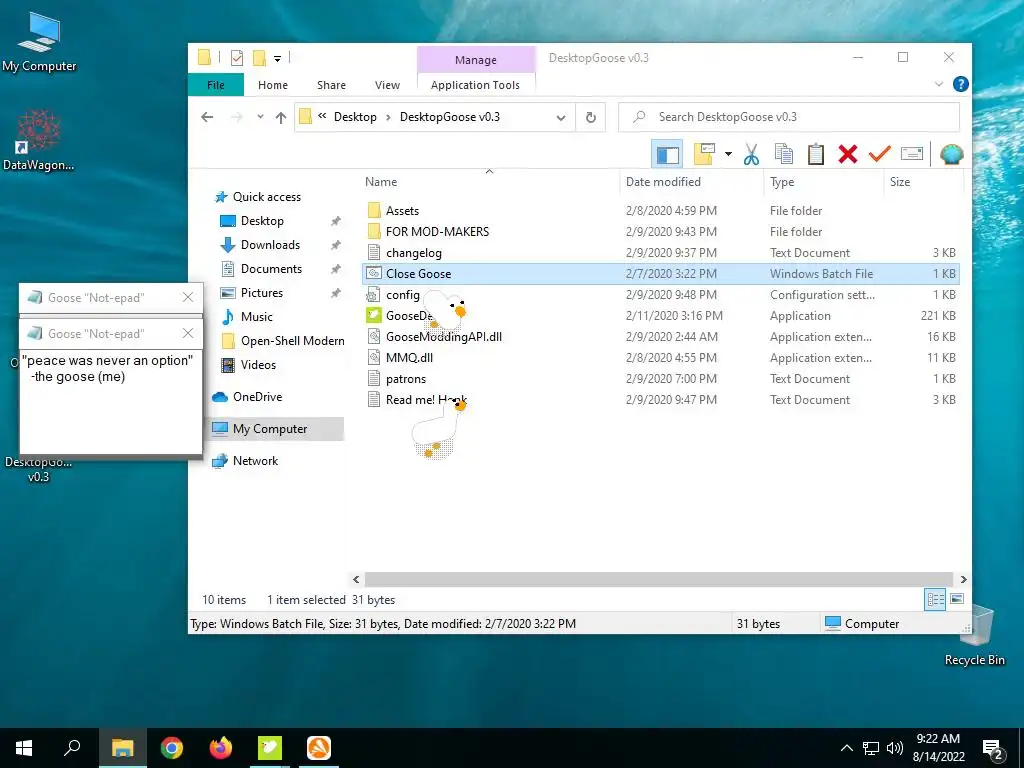Open folder options toolbar icon
The width and height of the screenshot is (1024, 768).
[704, 154]
